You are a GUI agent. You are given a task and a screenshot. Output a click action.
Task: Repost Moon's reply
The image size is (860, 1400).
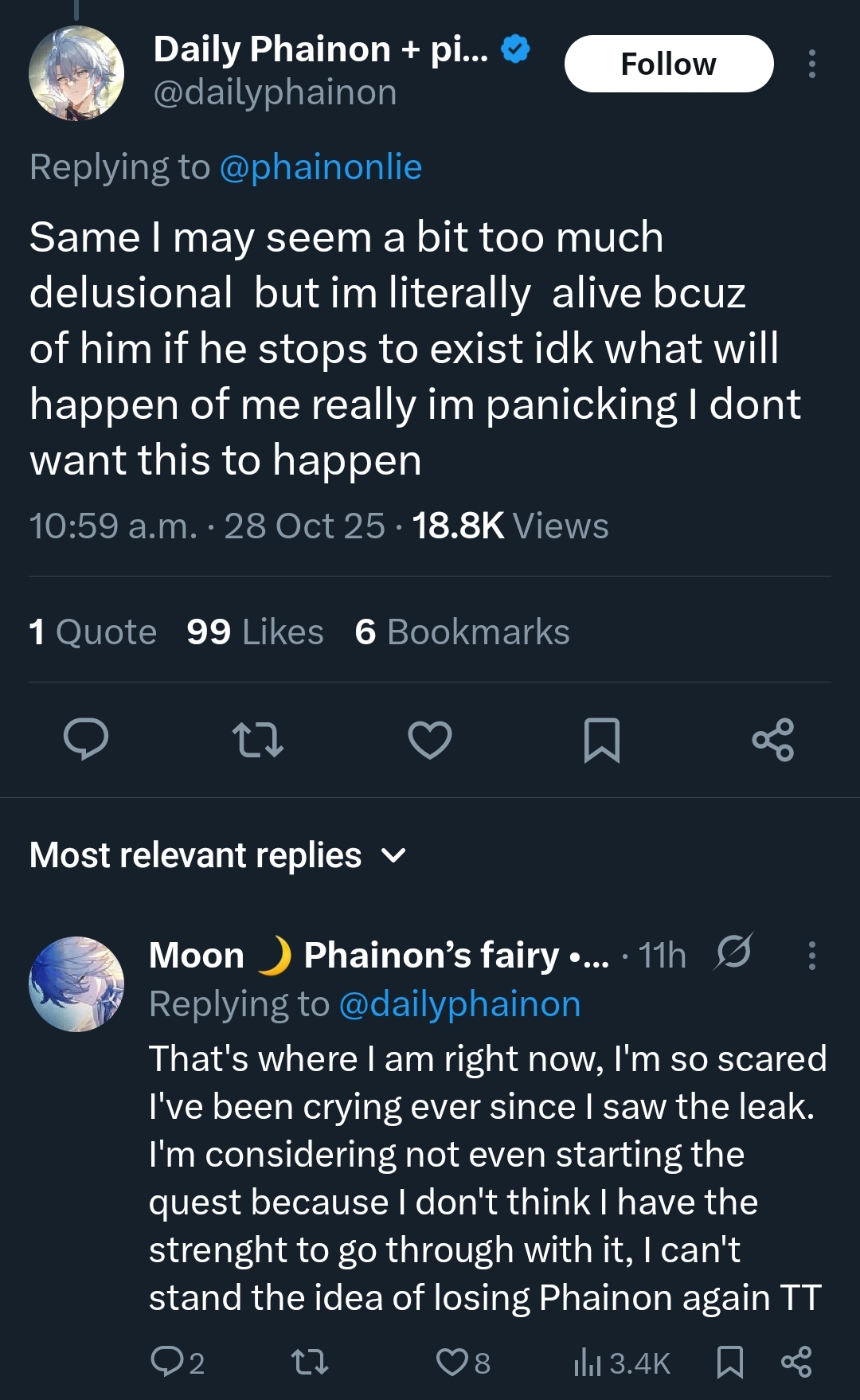310,1362
